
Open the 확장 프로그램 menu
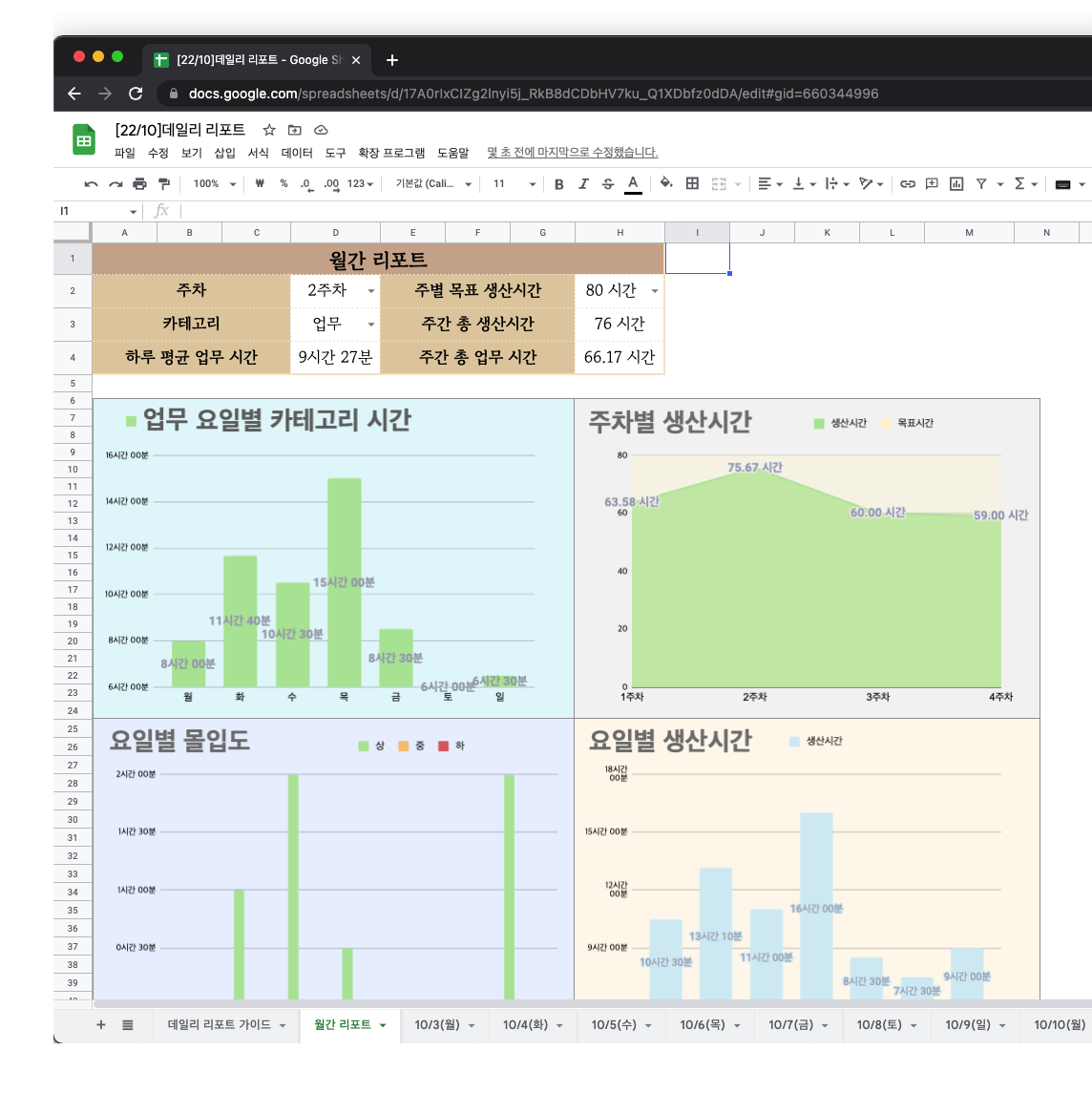tap(391, 153)
